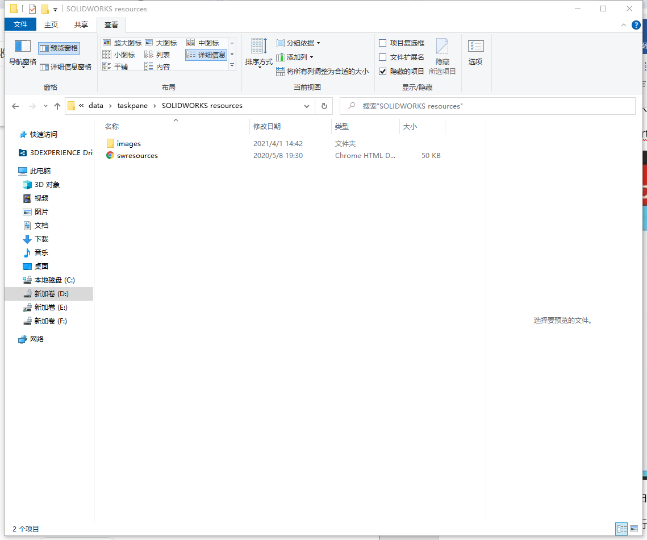Open Quick access (快速访问) in sidebar
Image resolution: width=647 pixels, height=540 pixels.
pyautogui.click(x=38, y=134)
